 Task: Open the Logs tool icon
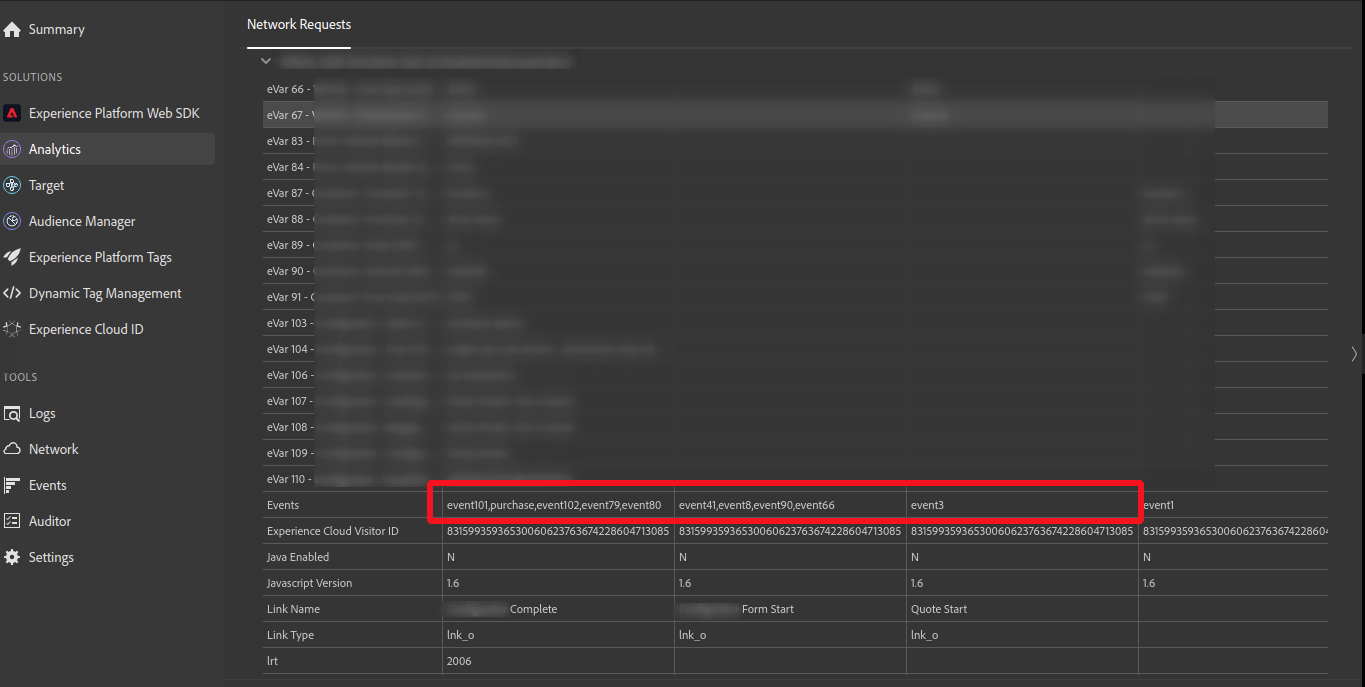coord(13,412)
